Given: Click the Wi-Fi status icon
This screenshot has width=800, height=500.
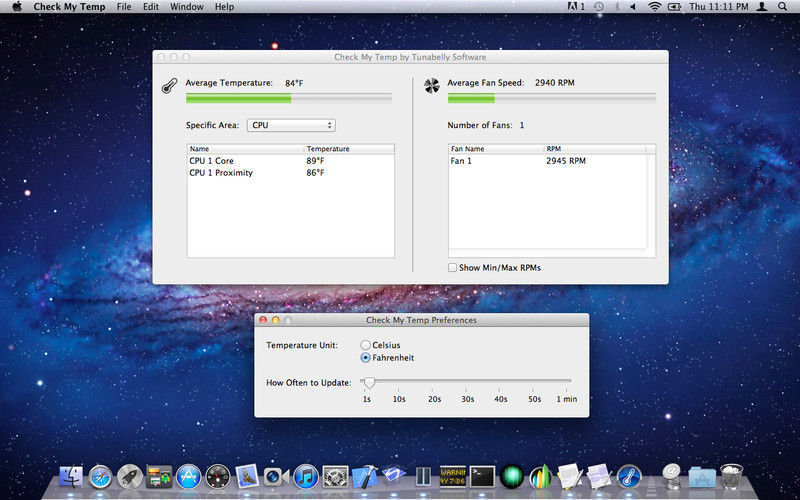Looking at the screenshot, I should pos(654,7).
